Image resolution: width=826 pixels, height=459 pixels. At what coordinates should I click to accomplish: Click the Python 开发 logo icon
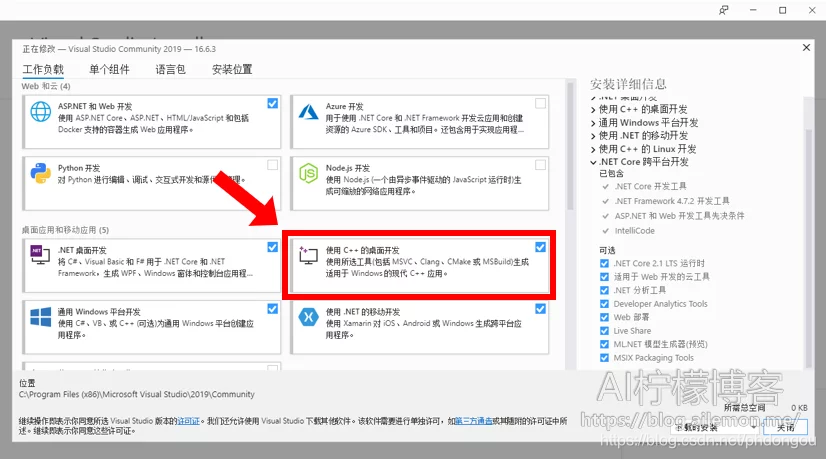coord(41,173)
